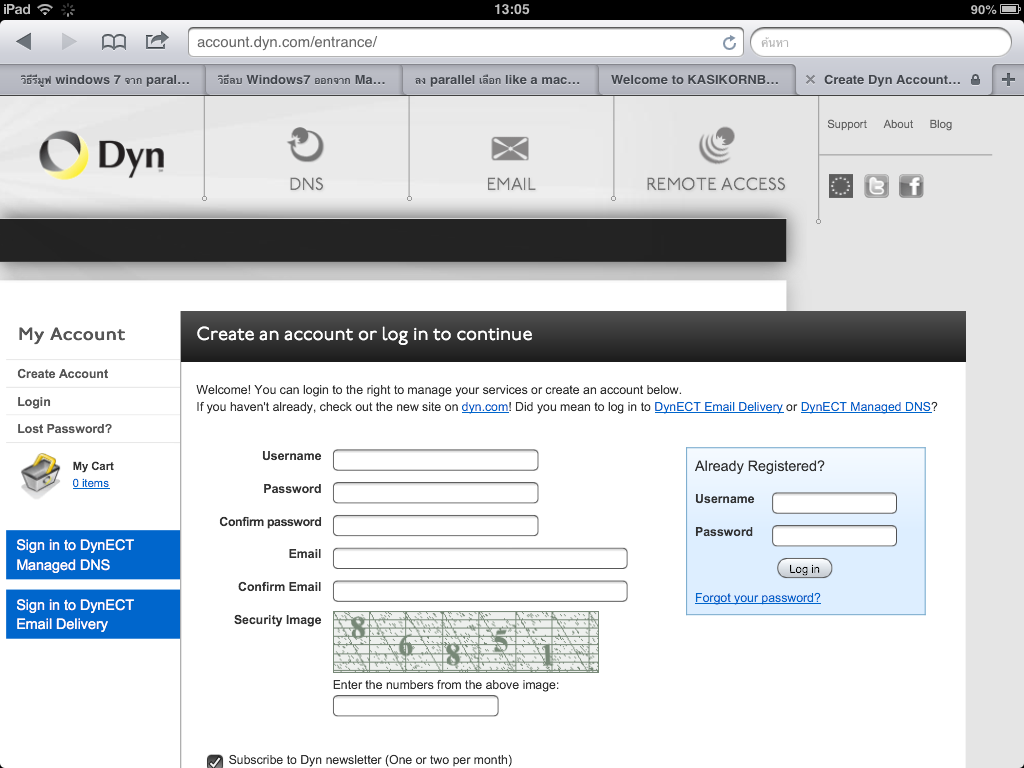Tap the Safari search field
This screenshot has height=768, width=1024.
pos(881,42)
